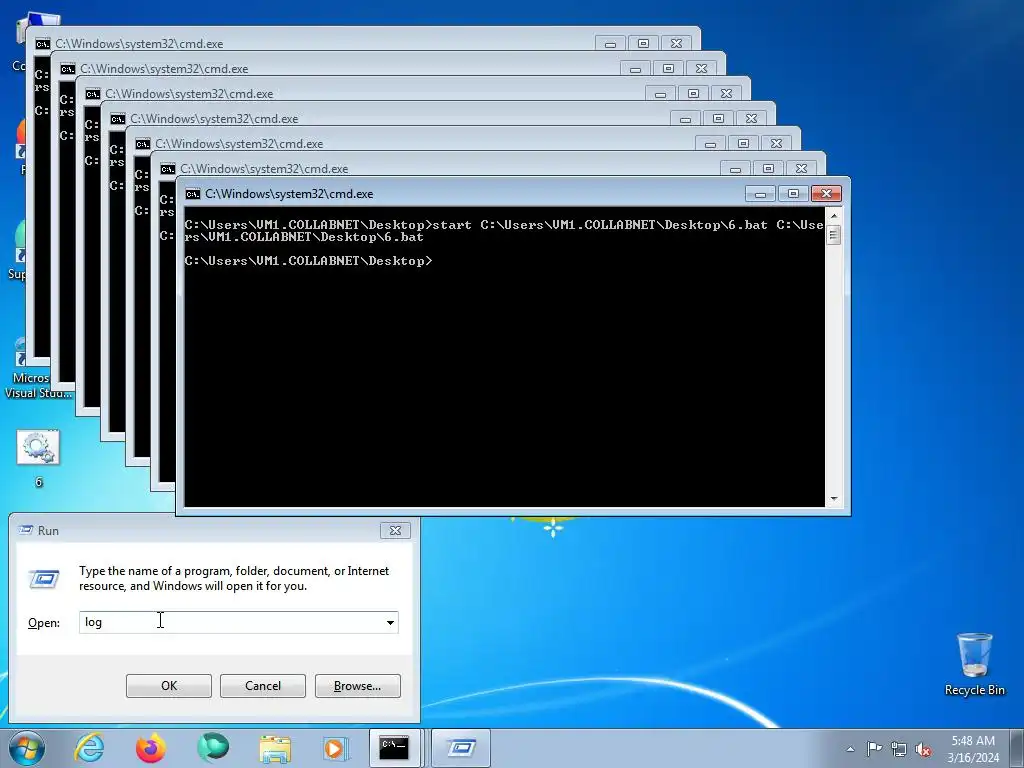The width and height of the screenshot is (1024, 768).
Task: Cancel the Run dialog
Action: coord(263,686)
